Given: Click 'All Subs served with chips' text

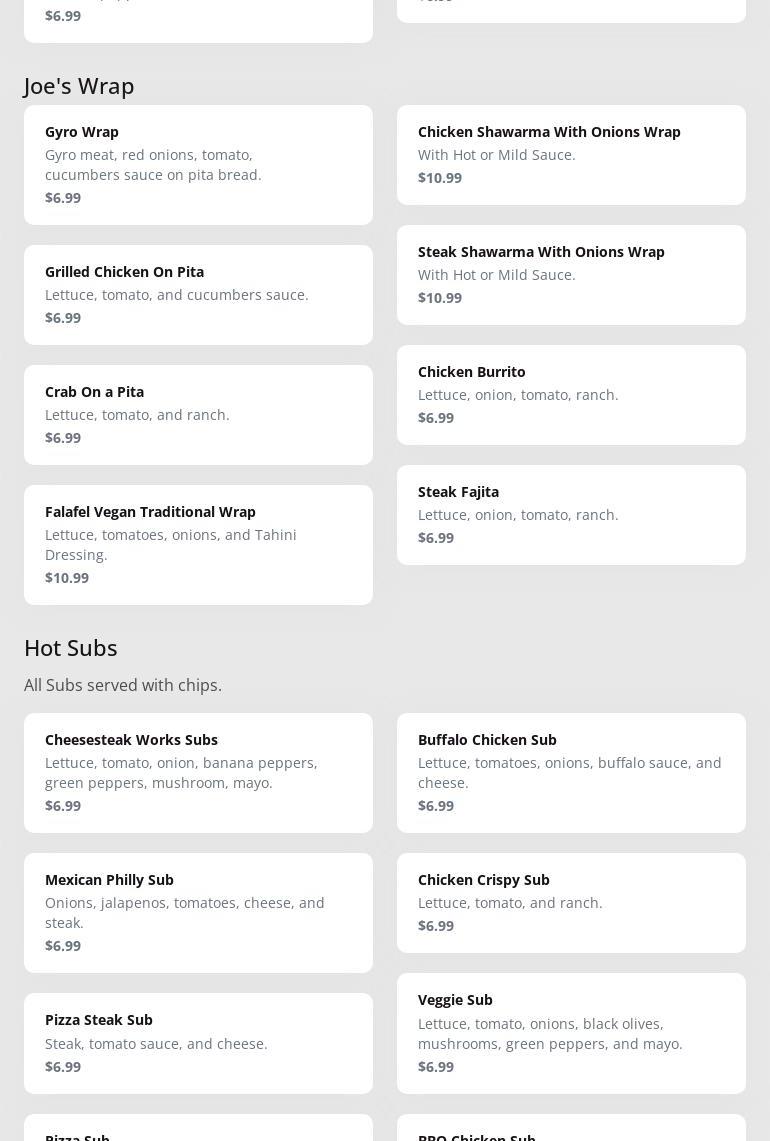Looking at the screenshot, I should pyautogui.click(x=123, y=685).
